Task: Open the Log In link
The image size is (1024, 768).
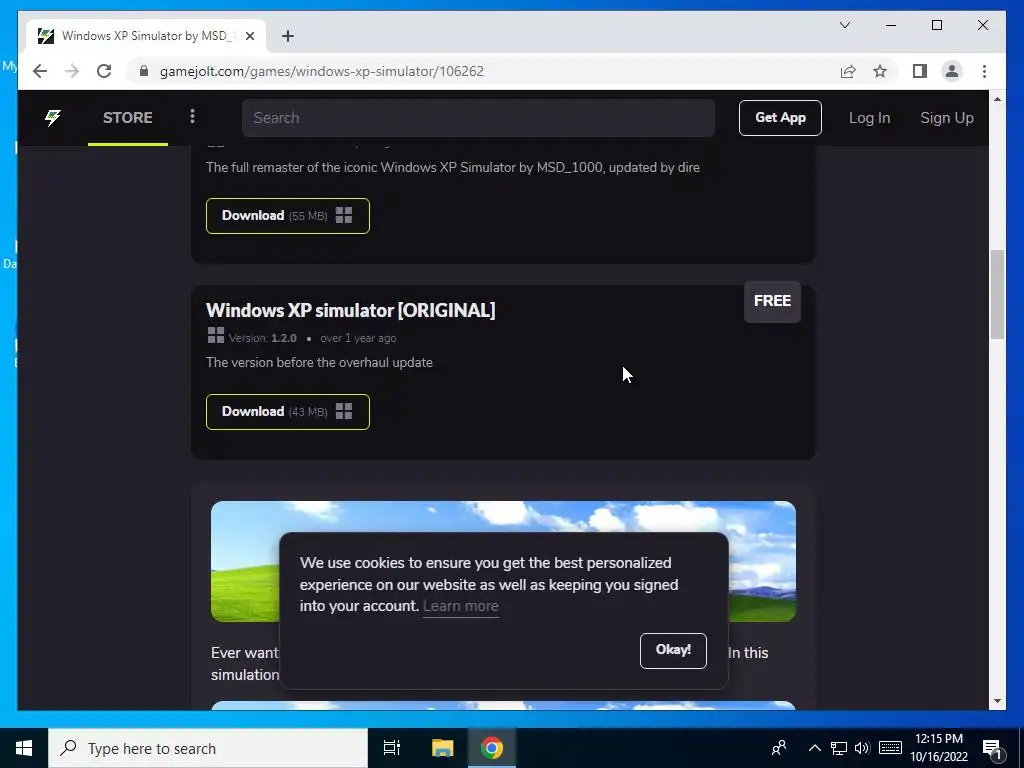Action: coord(869,118)
